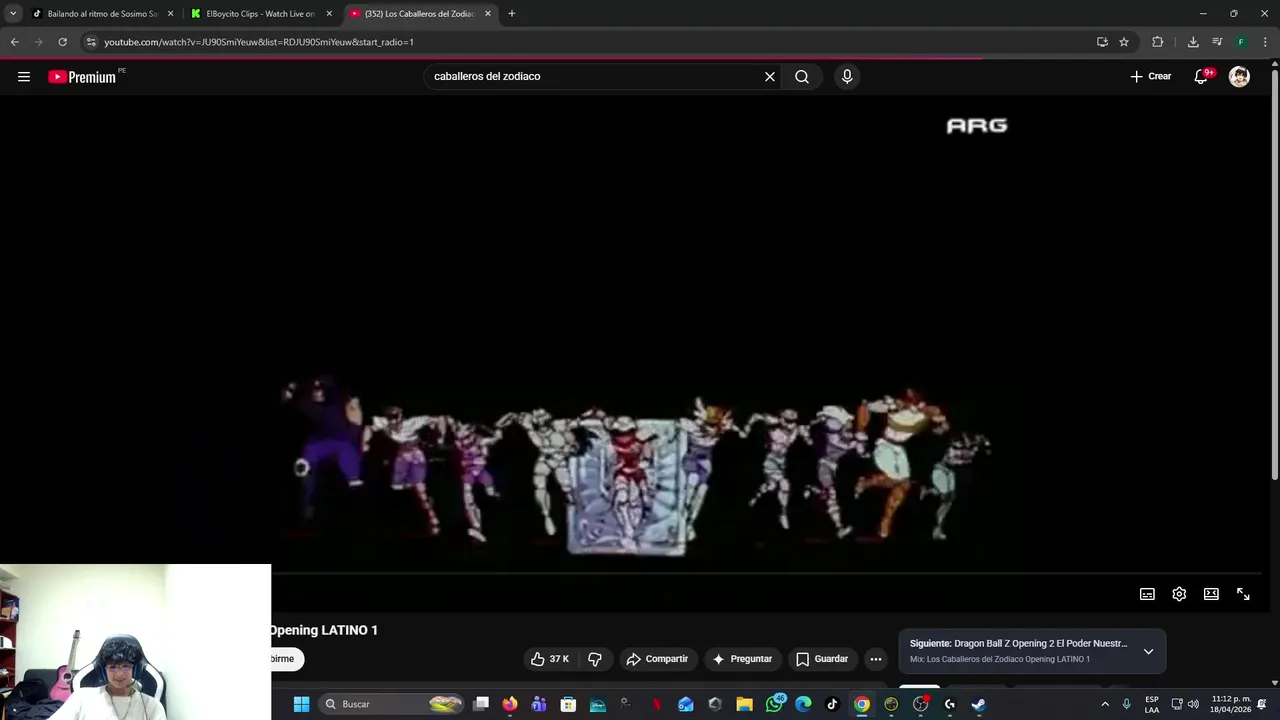This screenshot has width=1280, height=720.
Task: Click the Crear button
Action: tap(1151, 77)
